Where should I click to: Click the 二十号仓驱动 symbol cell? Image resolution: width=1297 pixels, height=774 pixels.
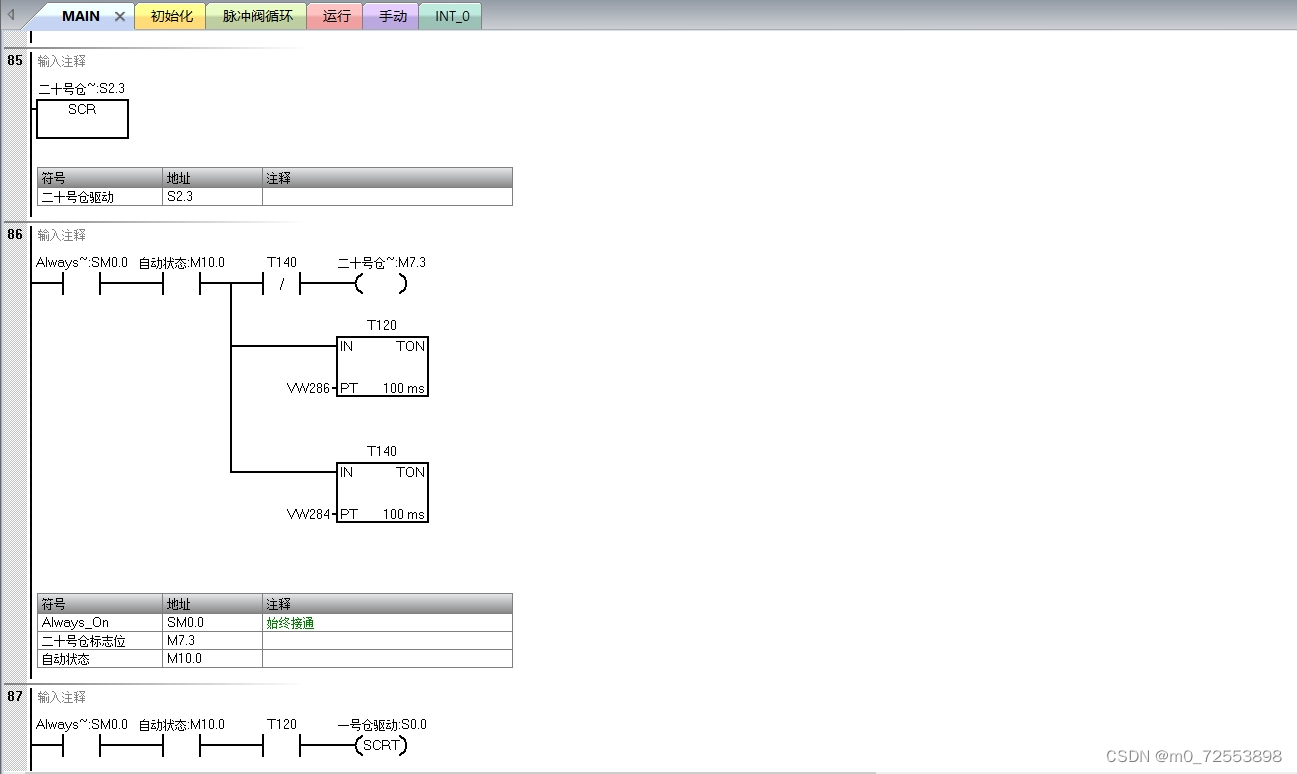100,196
